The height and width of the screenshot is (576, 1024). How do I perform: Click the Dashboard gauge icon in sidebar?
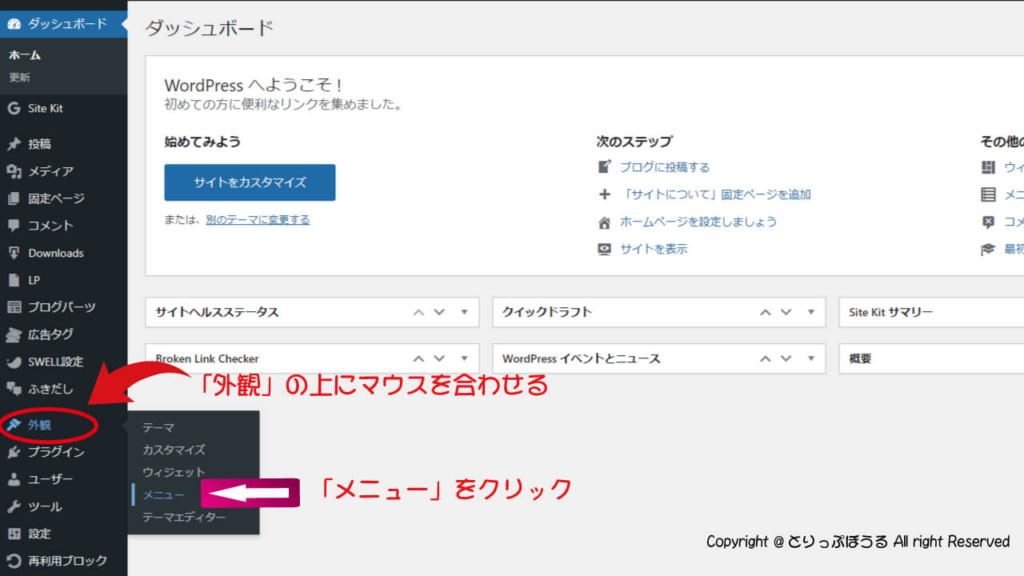[14, 24]
